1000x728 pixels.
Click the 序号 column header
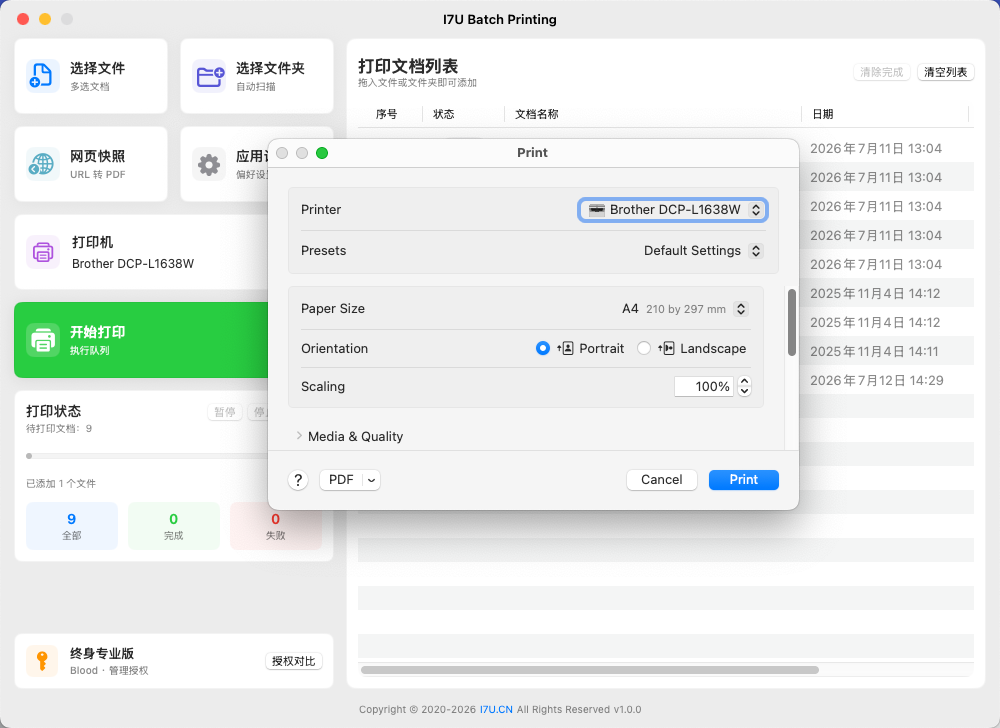pyautogui.click(x=386, y=114)
